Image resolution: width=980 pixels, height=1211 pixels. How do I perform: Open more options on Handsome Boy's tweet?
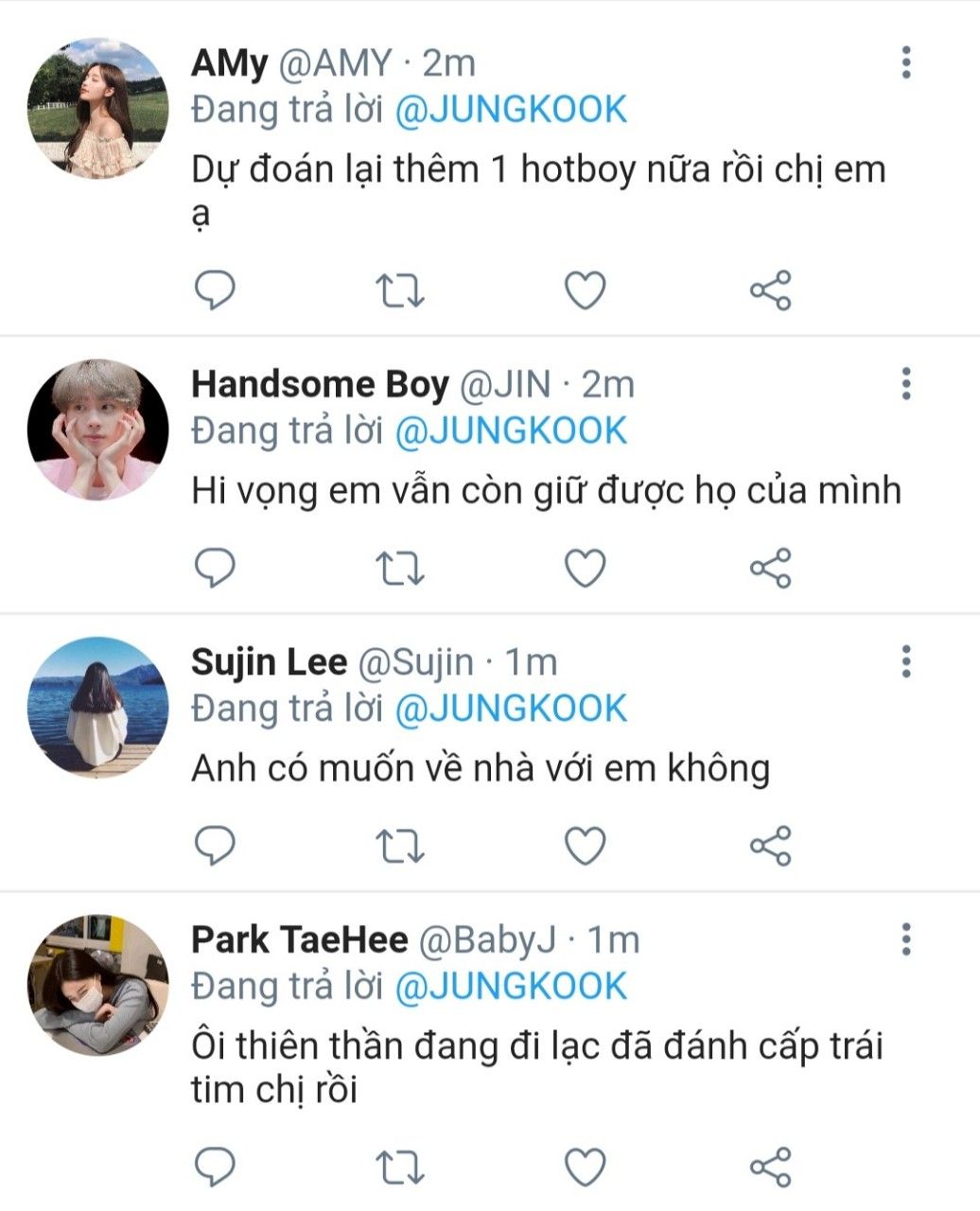906,384
